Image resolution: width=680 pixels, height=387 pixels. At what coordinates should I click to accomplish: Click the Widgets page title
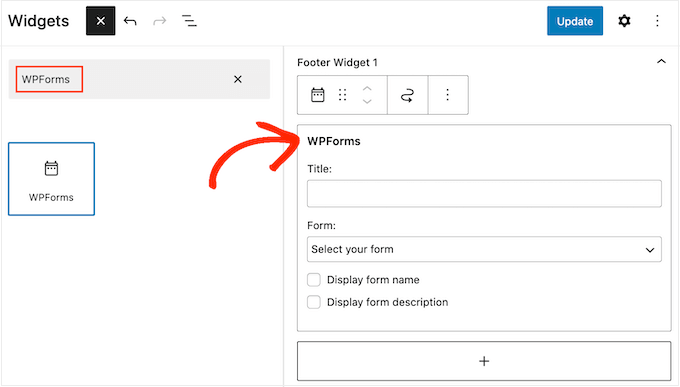[39, 21]
